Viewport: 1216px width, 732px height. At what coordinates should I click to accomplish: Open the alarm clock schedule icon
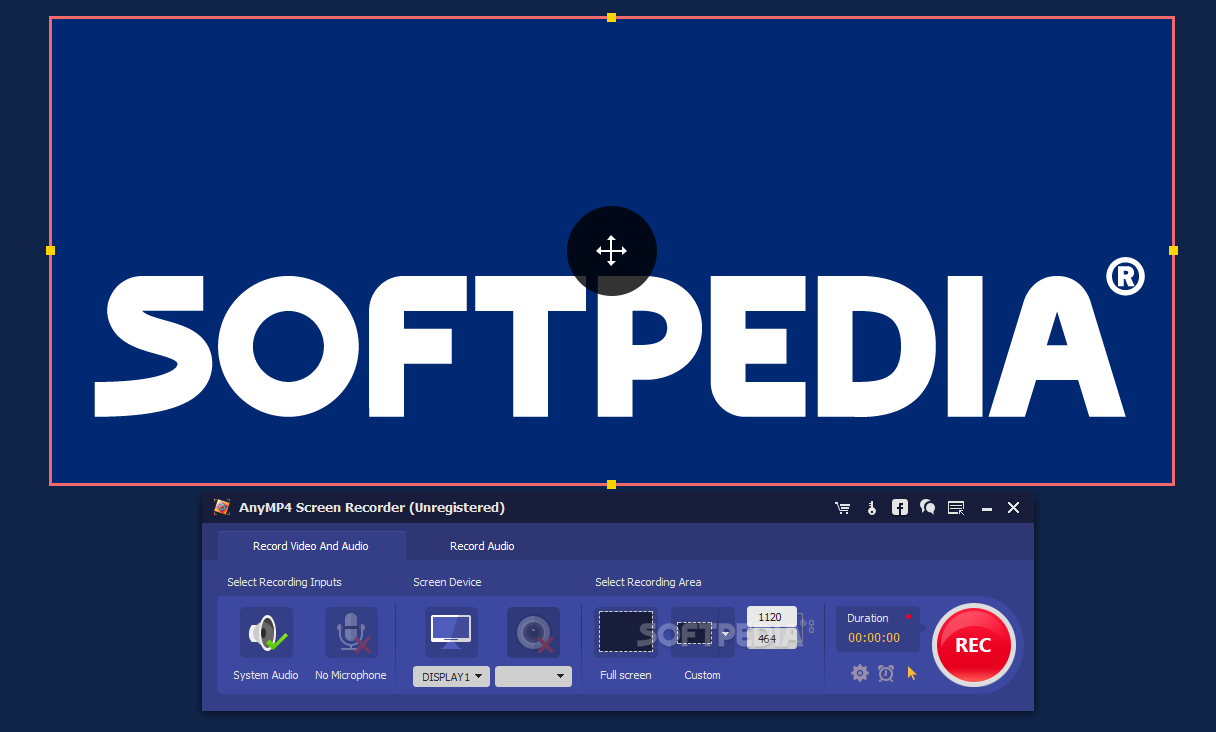886,673
